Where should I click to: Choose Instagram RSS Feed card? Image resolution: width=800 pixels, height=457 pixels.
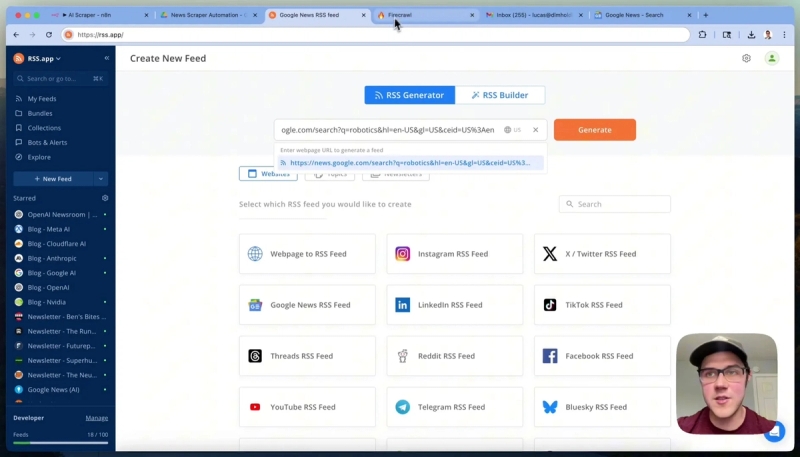[x=455, y=253]
